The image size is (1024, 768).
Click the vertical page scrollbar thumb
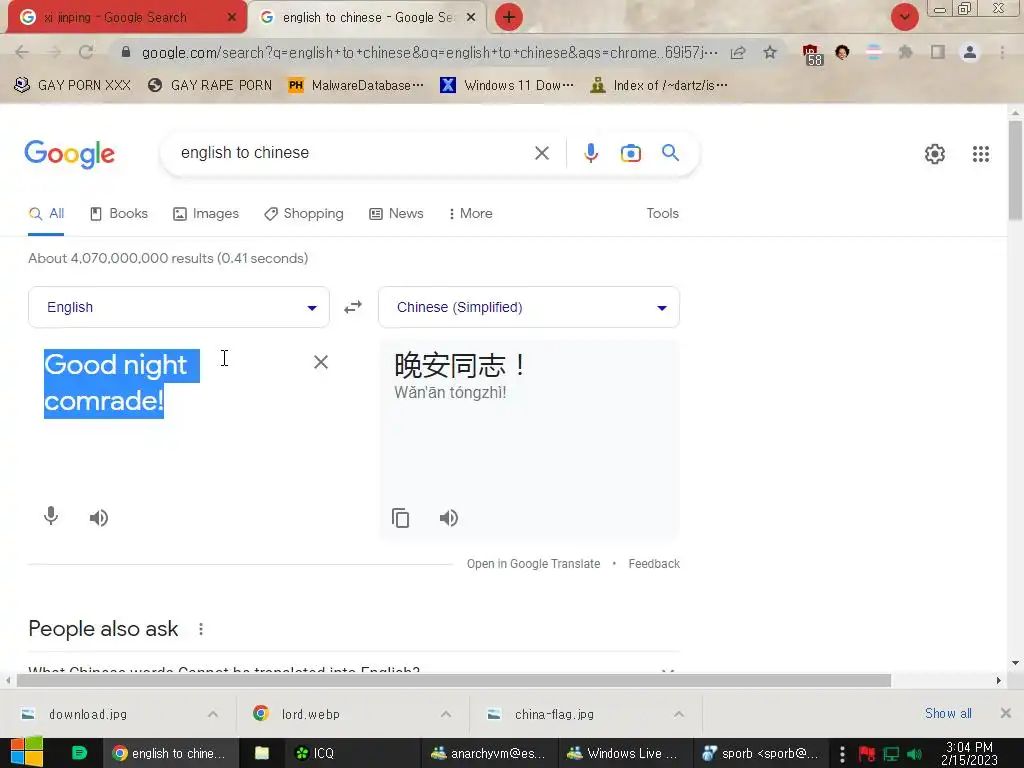(1015, 171)
